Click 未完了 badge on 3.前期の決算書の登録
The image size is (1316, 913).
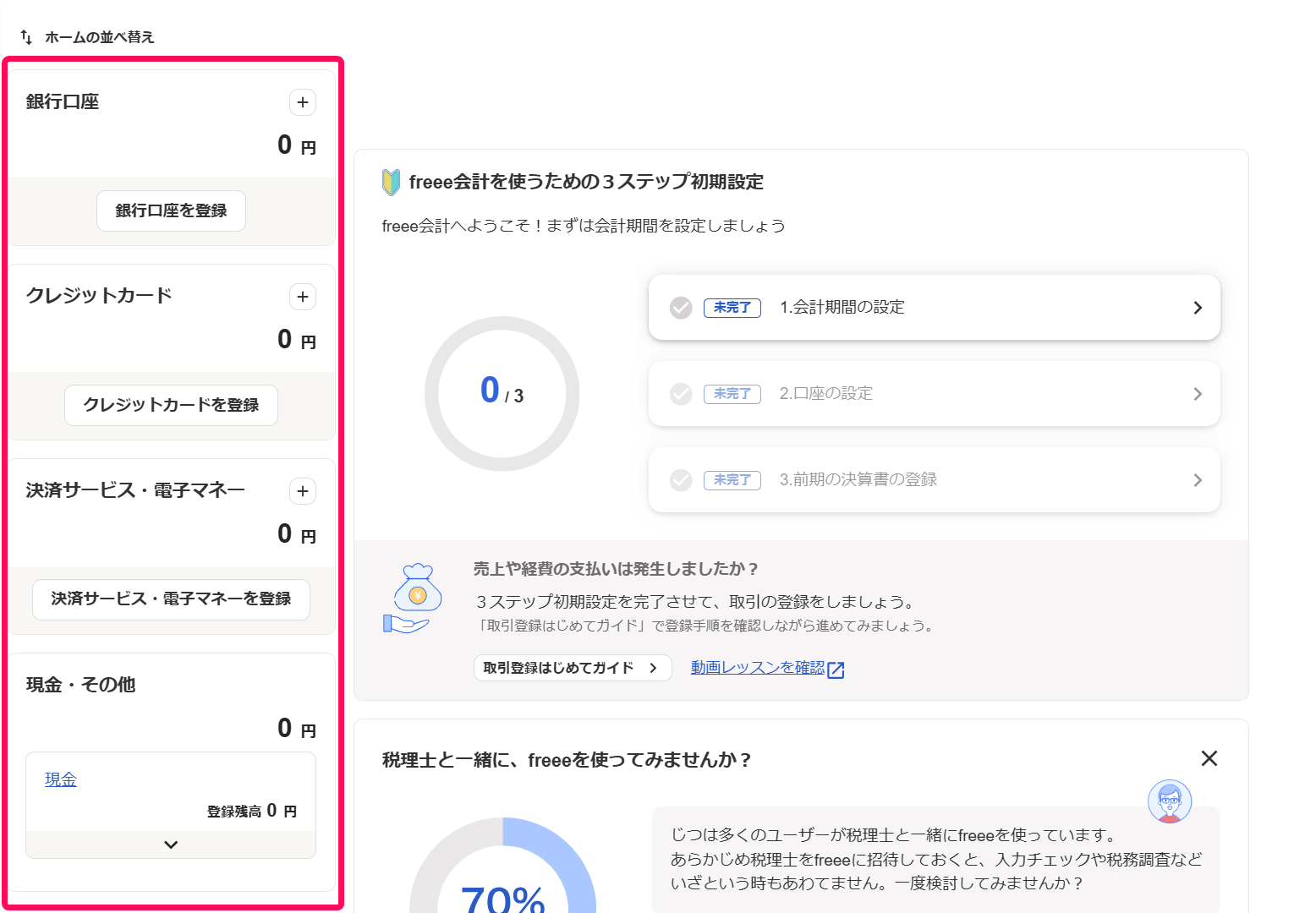coord(732,480)
